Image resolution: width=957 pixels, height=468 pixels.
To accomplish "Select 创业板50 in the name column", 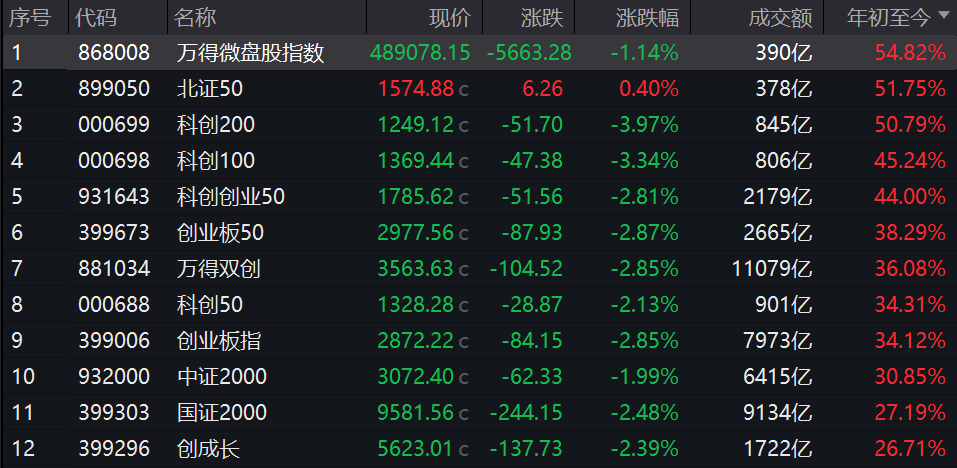I will 220,232.
